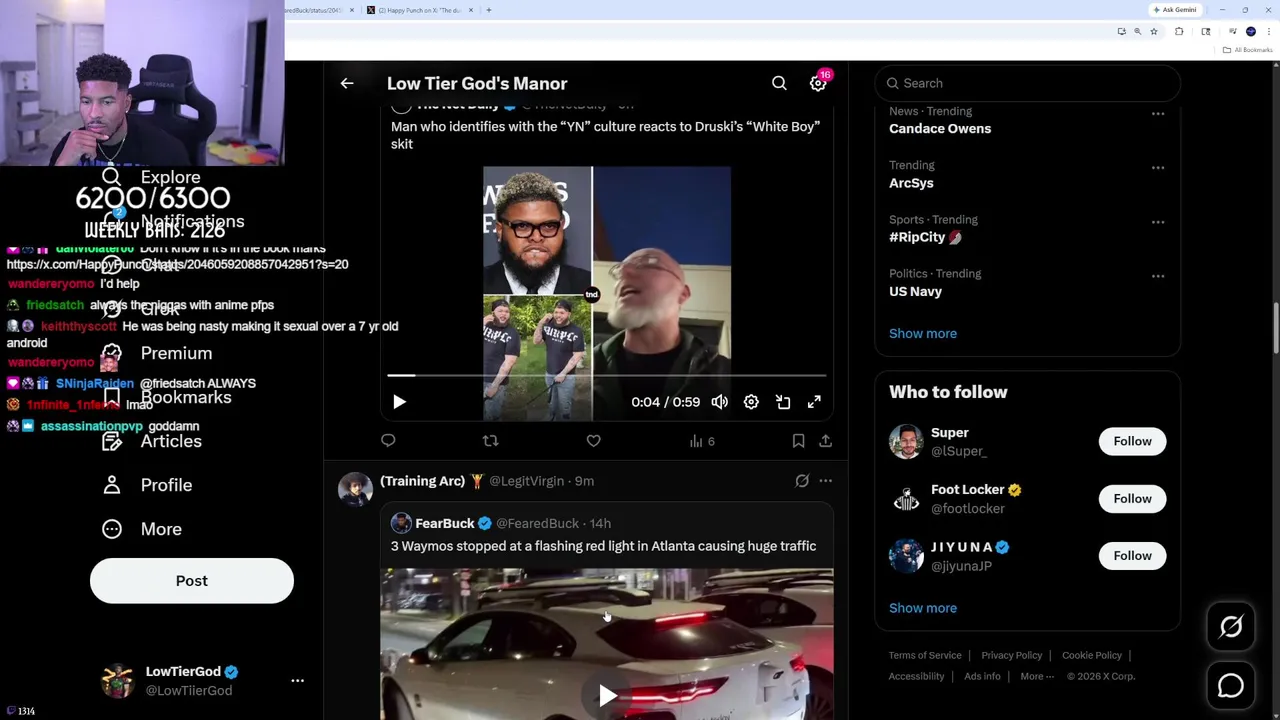The width and height of the screenshot is (1280, 720).
Task: Click the Search input field
Action: 1027,83
